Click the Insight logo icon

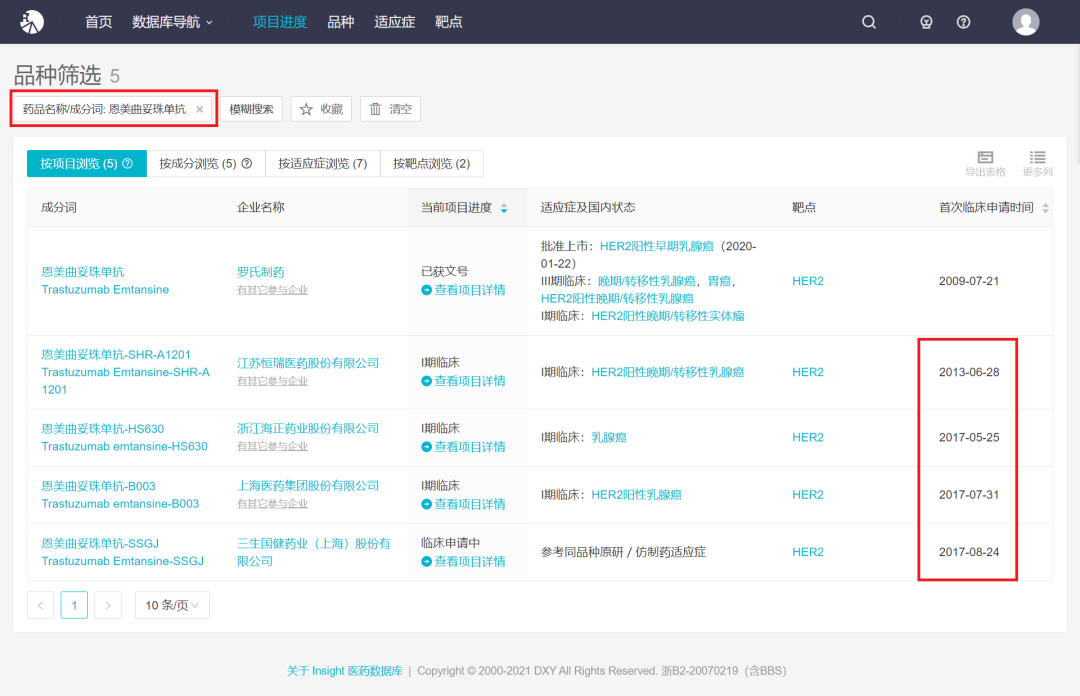(x=32, y=22)
